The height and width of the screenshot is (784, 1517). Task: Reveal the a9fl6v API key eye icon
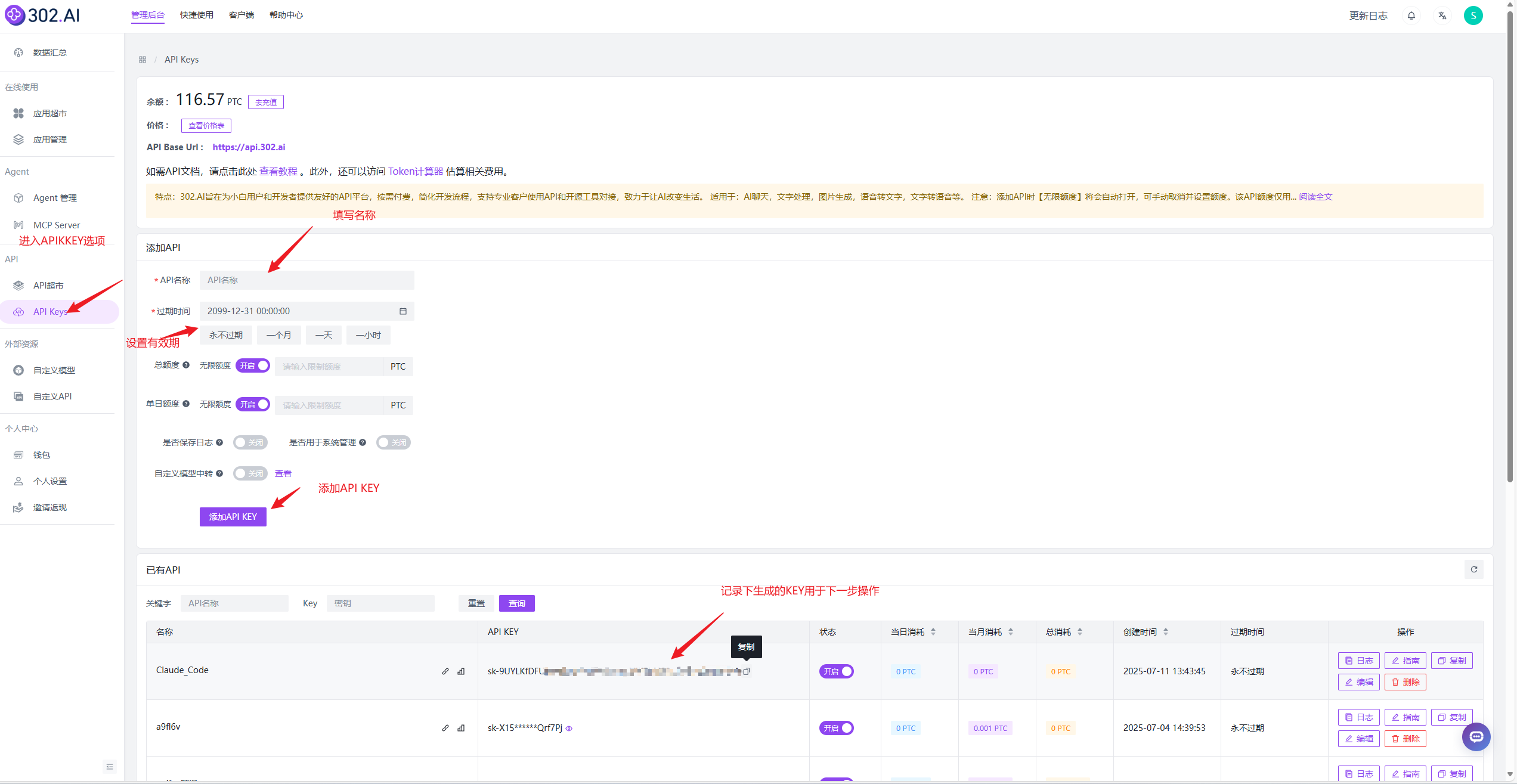coord(569,728)
